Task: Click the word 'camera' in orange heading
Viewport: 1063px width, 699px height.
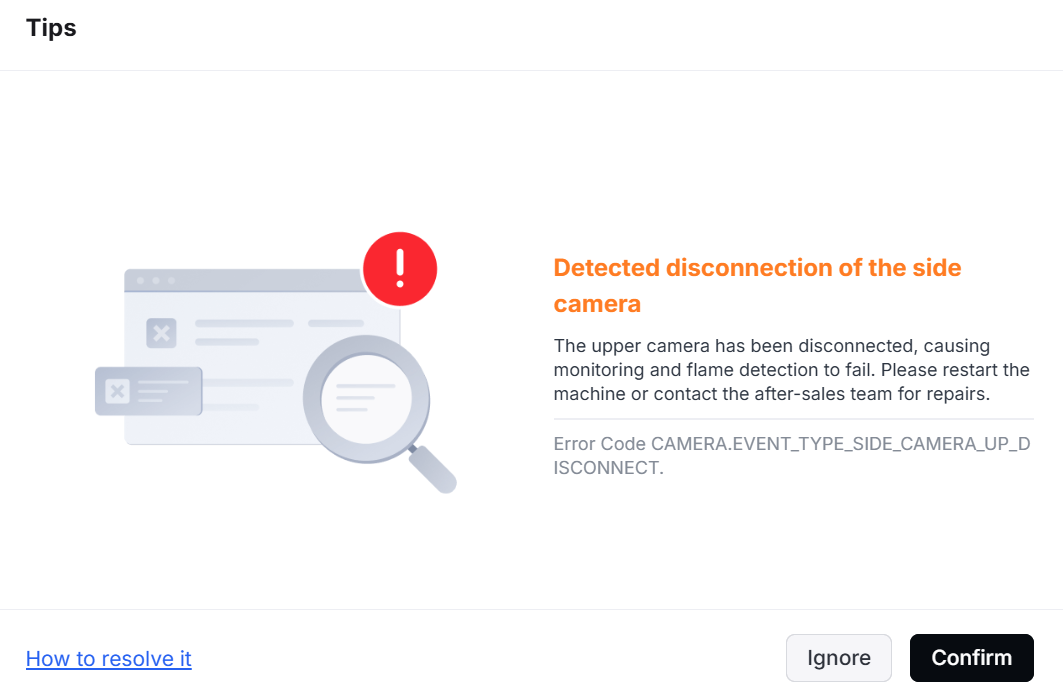Action: [597, 304]
